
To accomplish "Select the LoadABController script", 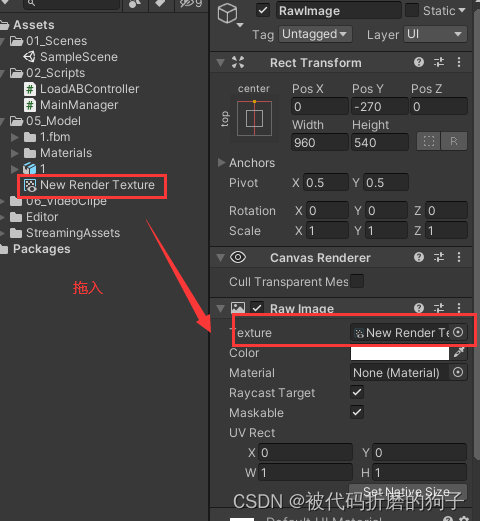I will click(82, 89).
